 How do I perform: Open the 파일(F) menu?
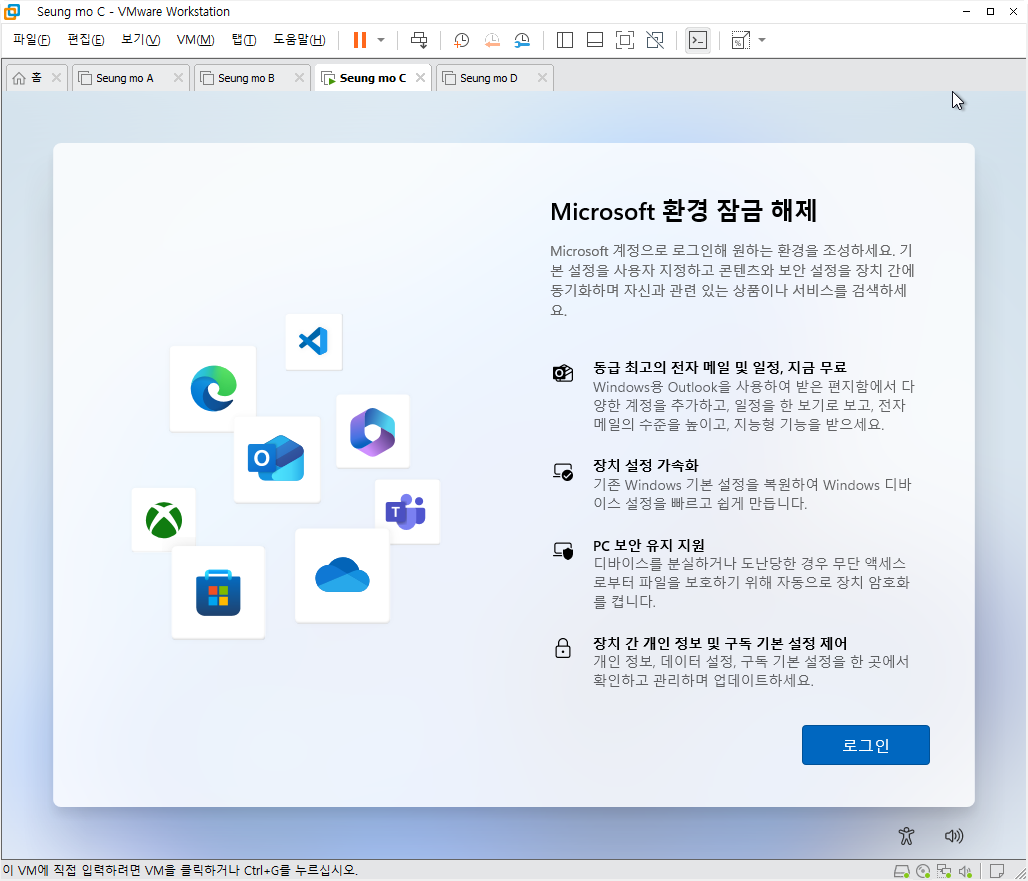coord(31,40)
